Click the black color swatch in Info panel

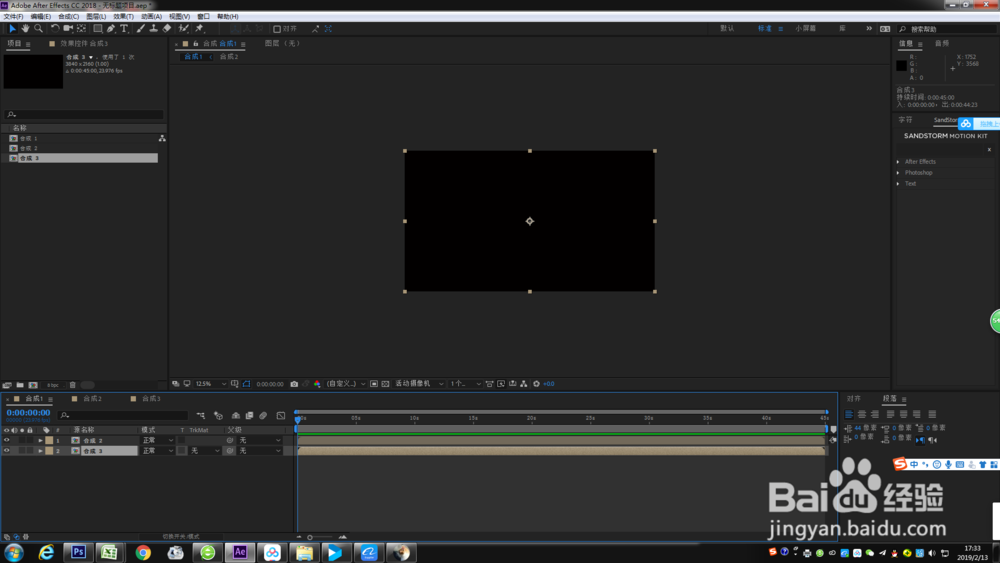tap(901, 65)
